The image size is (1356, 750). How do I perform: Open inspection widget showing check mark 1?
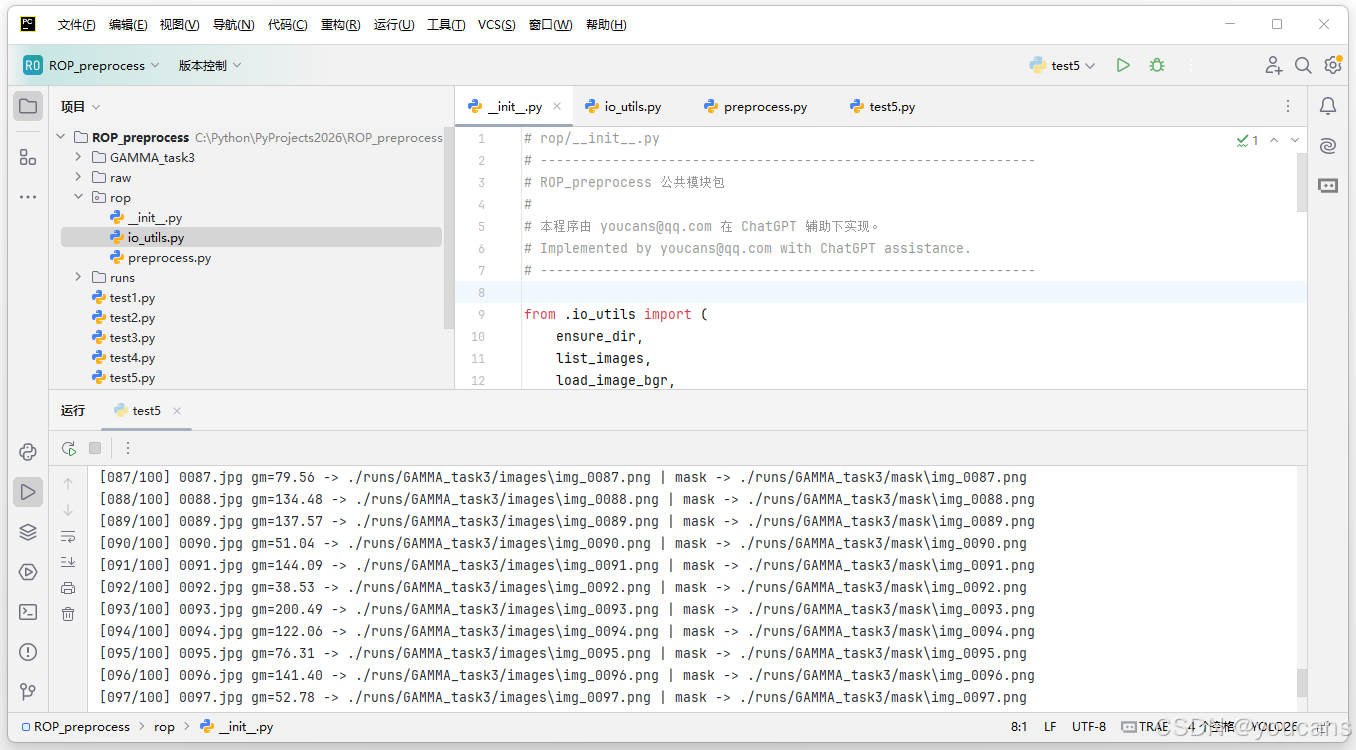(1247, 140)
